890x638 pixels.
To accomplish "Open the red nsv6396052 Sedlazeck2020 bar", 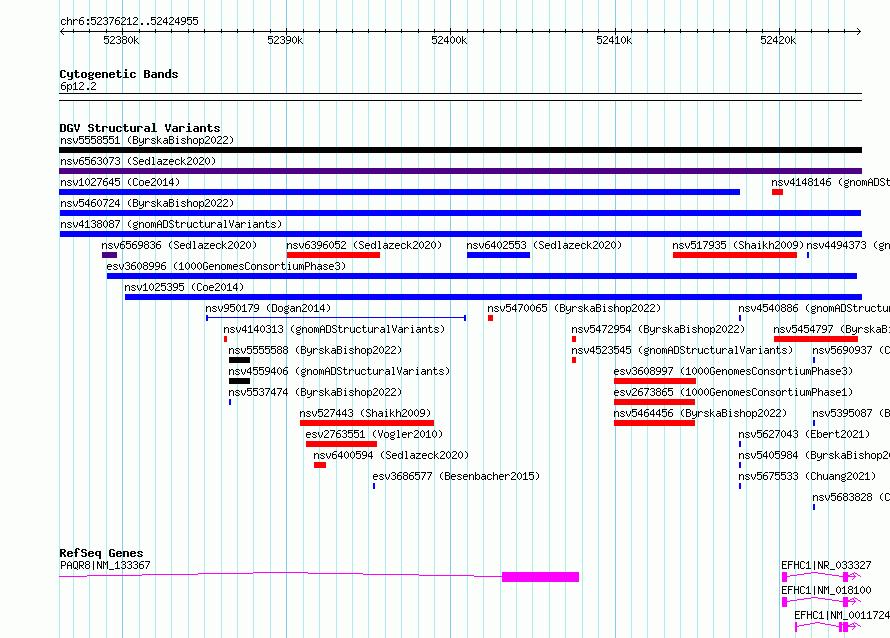I will pyautogui.click(x=333, y=255).
